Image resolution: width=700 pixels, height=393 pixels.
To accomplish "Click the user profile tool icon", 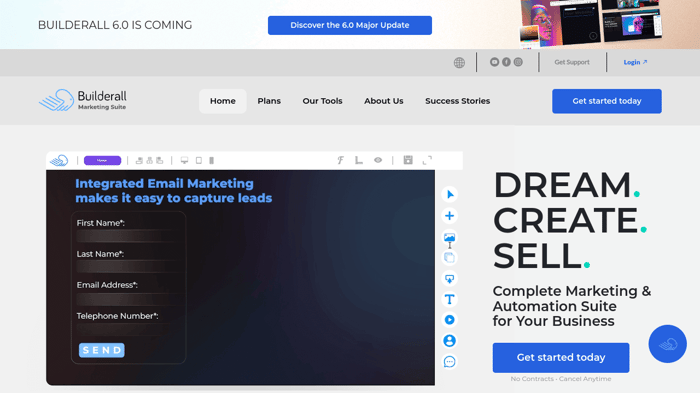I will pos(450,341).
